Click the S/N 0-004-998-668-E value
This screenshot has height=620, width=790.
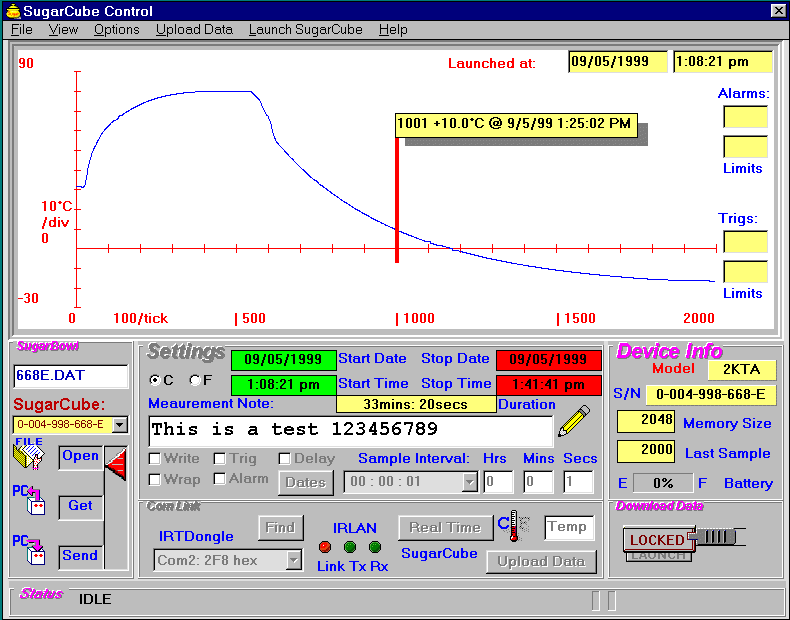pyautogui.click(x=711, y=394)
